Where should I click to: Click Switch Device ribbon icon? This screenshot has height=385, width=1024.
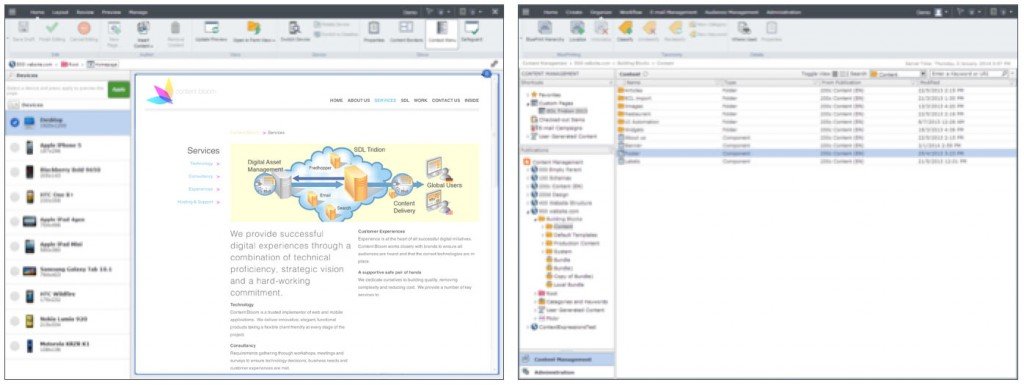[295, 27]
